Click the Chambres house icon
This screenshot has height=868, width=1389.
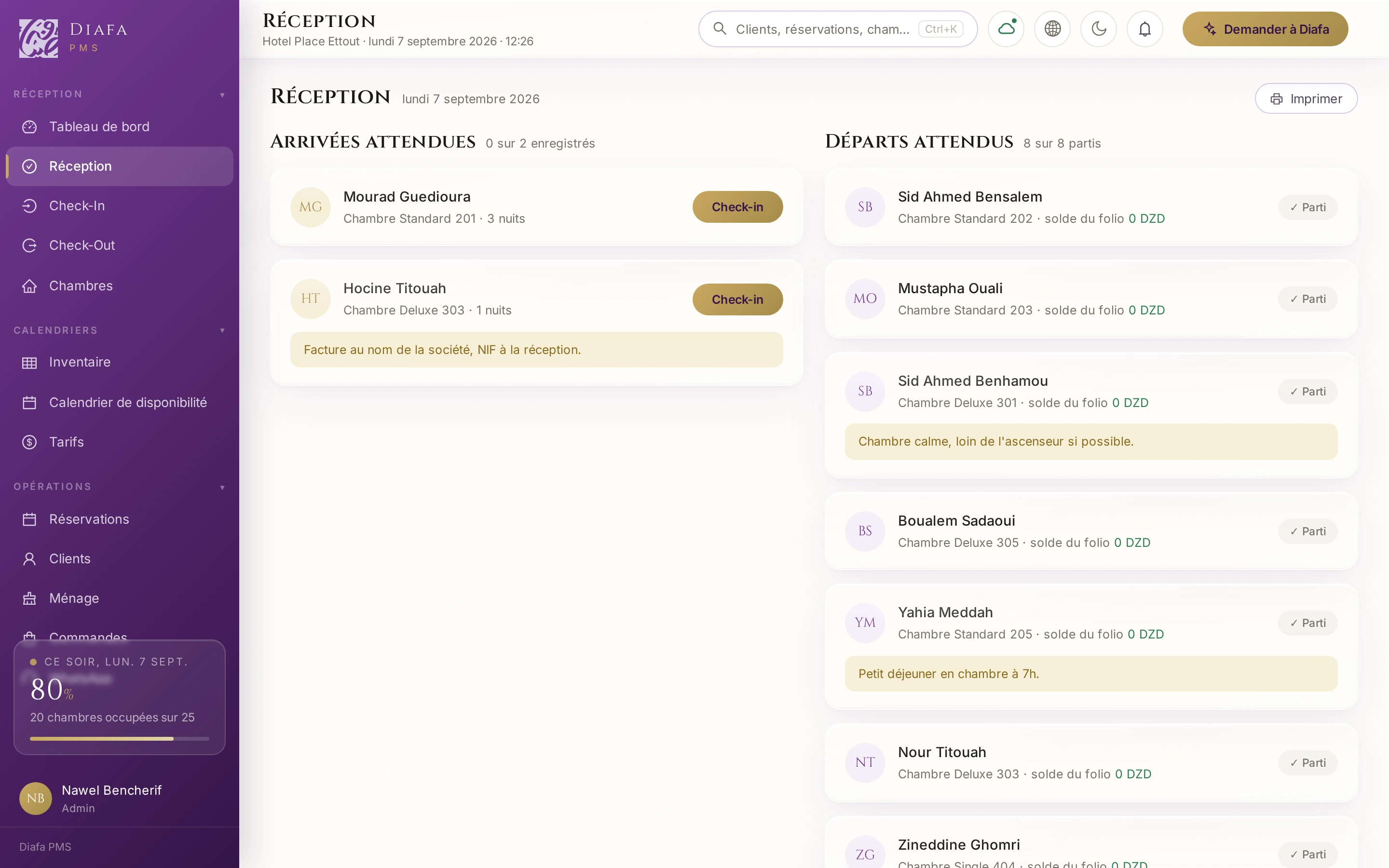pos(29,286)
